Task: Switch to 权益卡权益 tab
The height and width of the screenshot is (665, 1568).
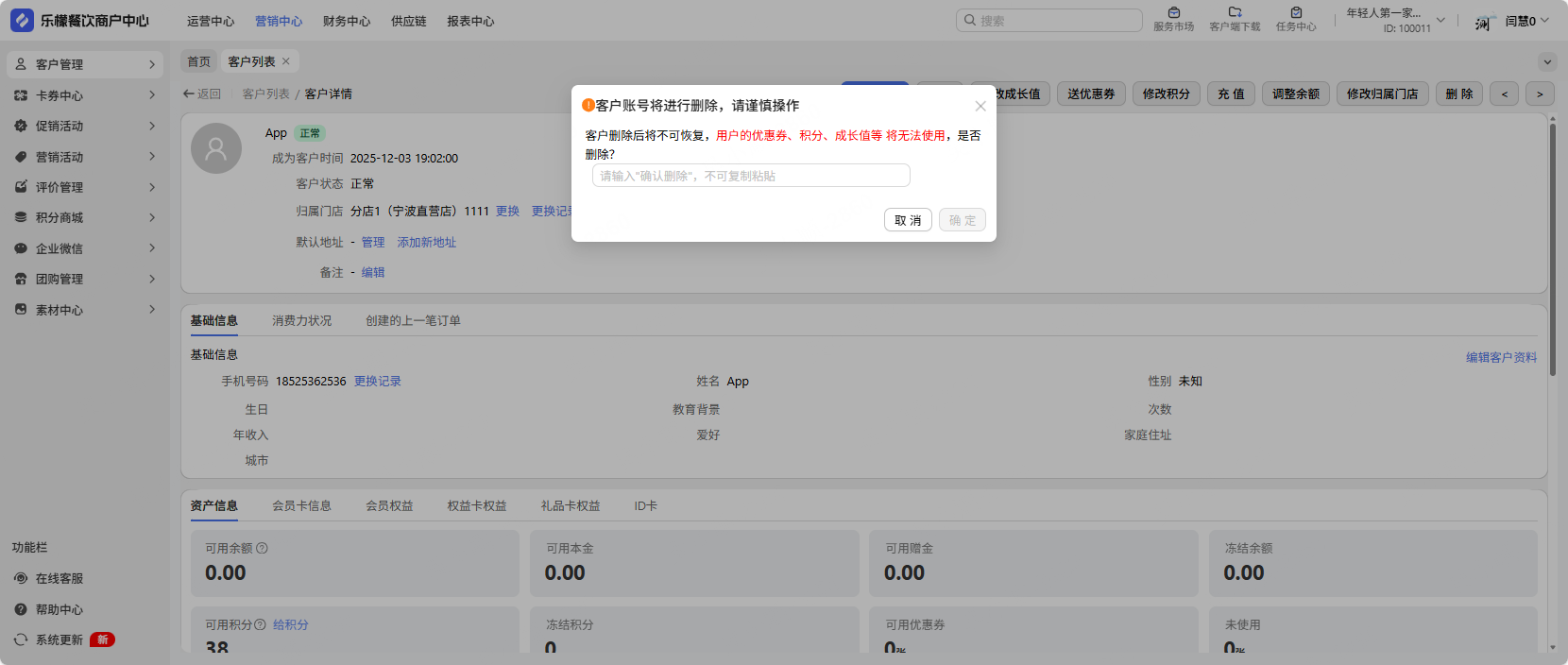Action: tap(477, 506)
